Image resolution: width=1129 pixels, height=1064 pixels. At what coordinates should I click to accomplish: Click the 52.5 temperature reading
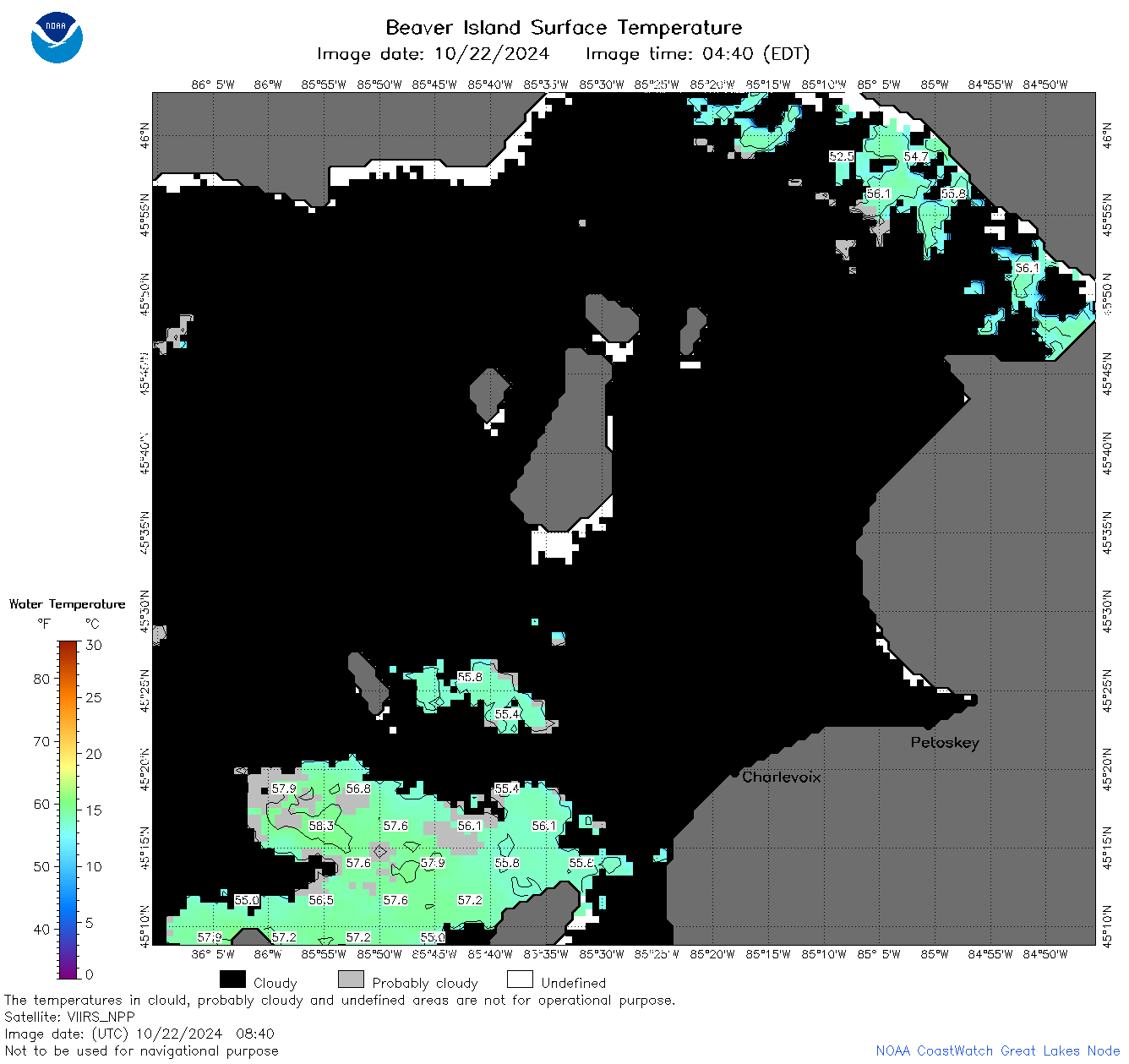pyautogui.click(x=842, y=156)
